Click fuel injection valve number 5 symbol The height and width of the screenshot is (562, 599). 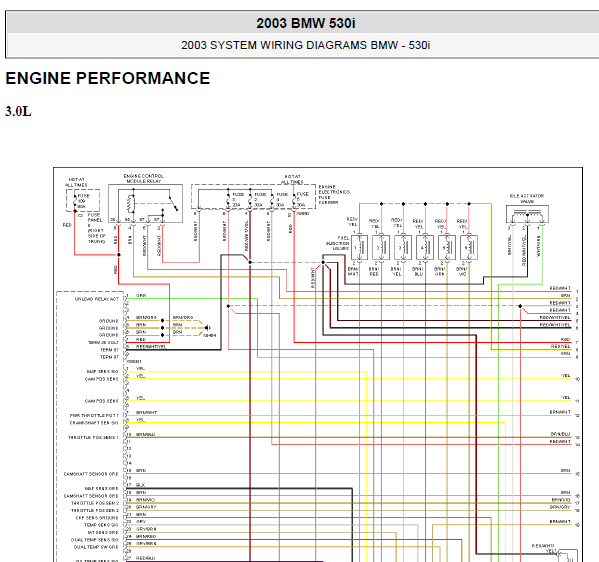(447, 248)
